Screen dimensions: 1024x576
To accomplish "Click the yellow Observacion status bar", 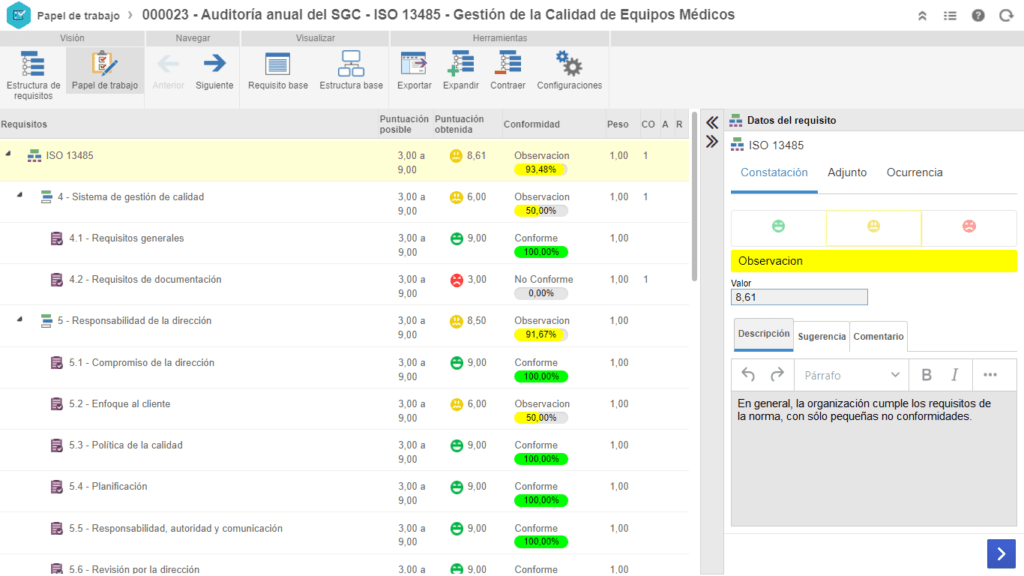I will click(873, 261).
